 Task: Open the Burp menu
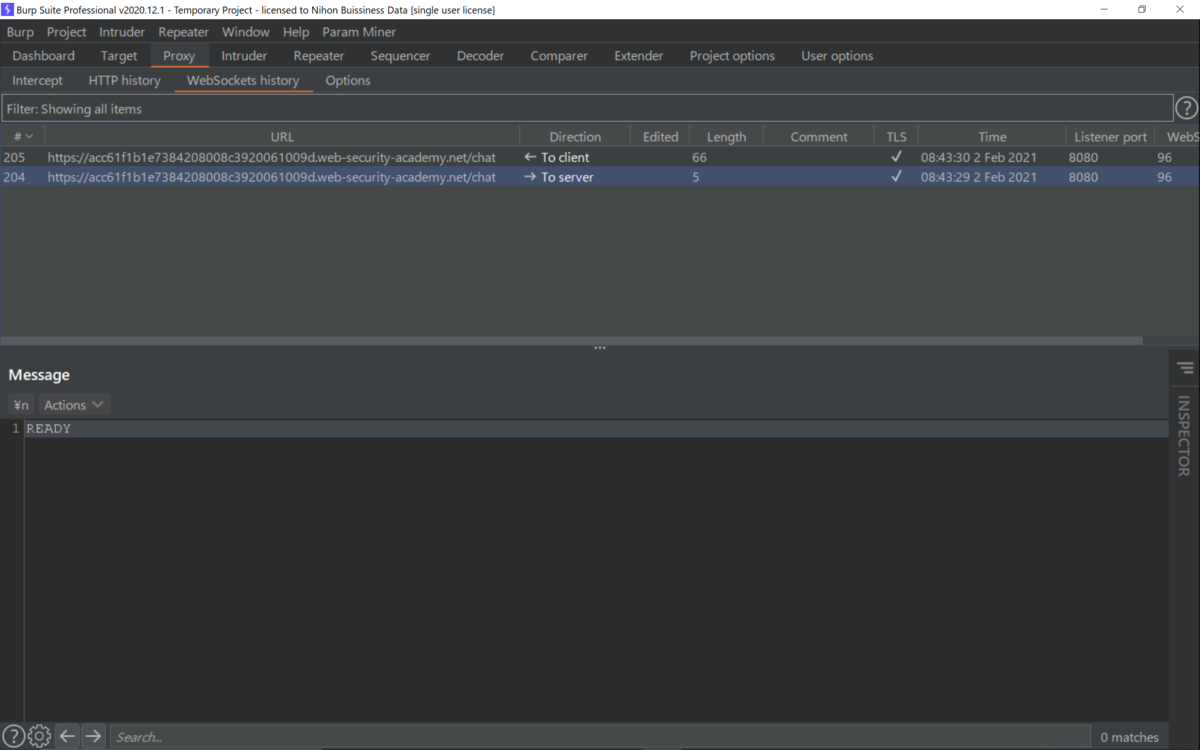(20, 32)
